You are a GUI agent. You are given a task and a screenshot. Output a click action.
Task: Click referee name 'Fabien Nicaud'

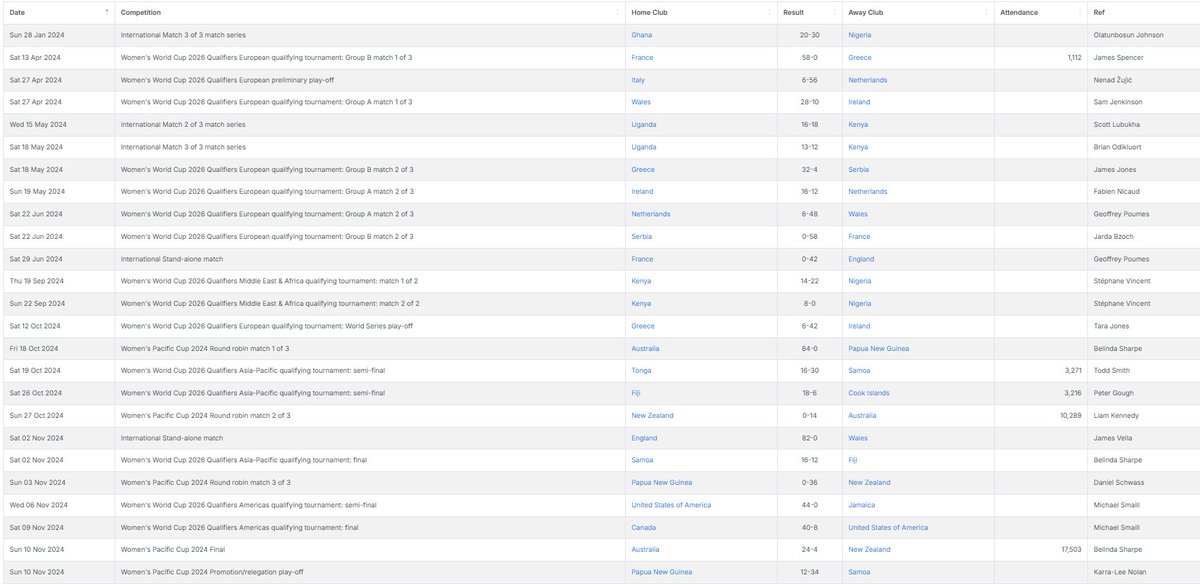pyautogui.click(x=1117, y=191)
